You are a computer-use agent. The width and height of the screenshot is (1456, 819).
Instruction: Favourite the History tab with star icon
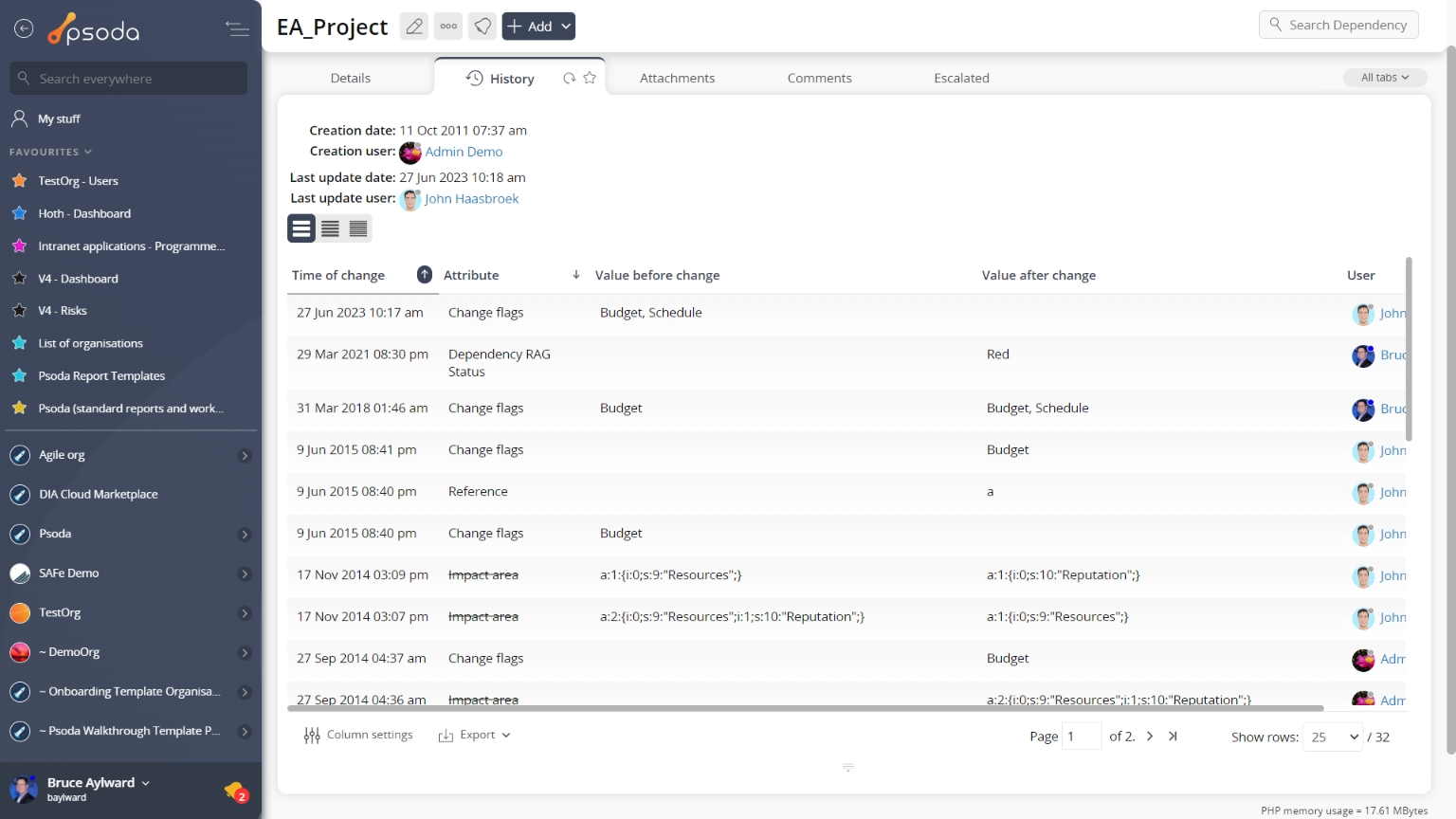coord(590,78)
